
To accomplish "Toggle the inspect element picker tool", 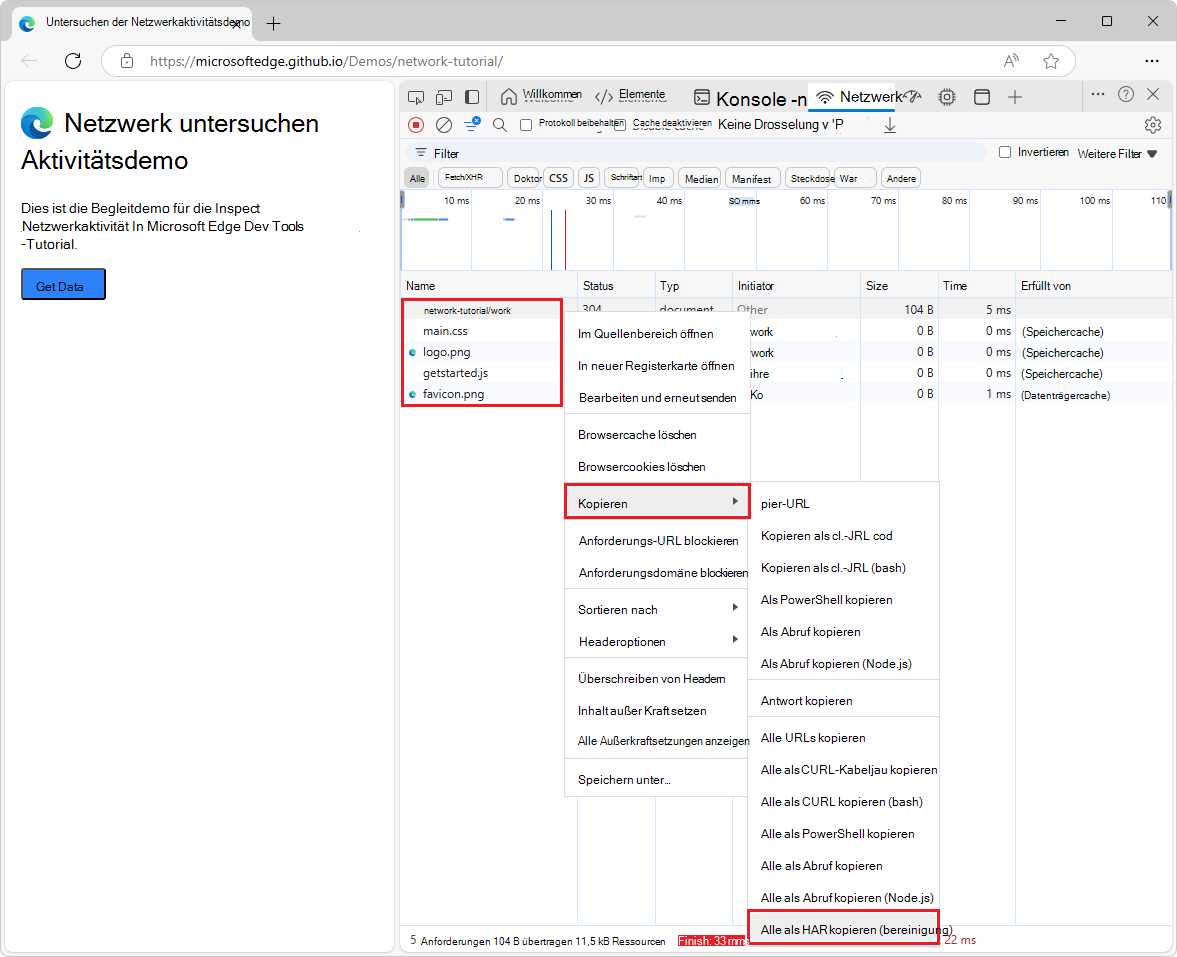I will [x=417, y=97].
